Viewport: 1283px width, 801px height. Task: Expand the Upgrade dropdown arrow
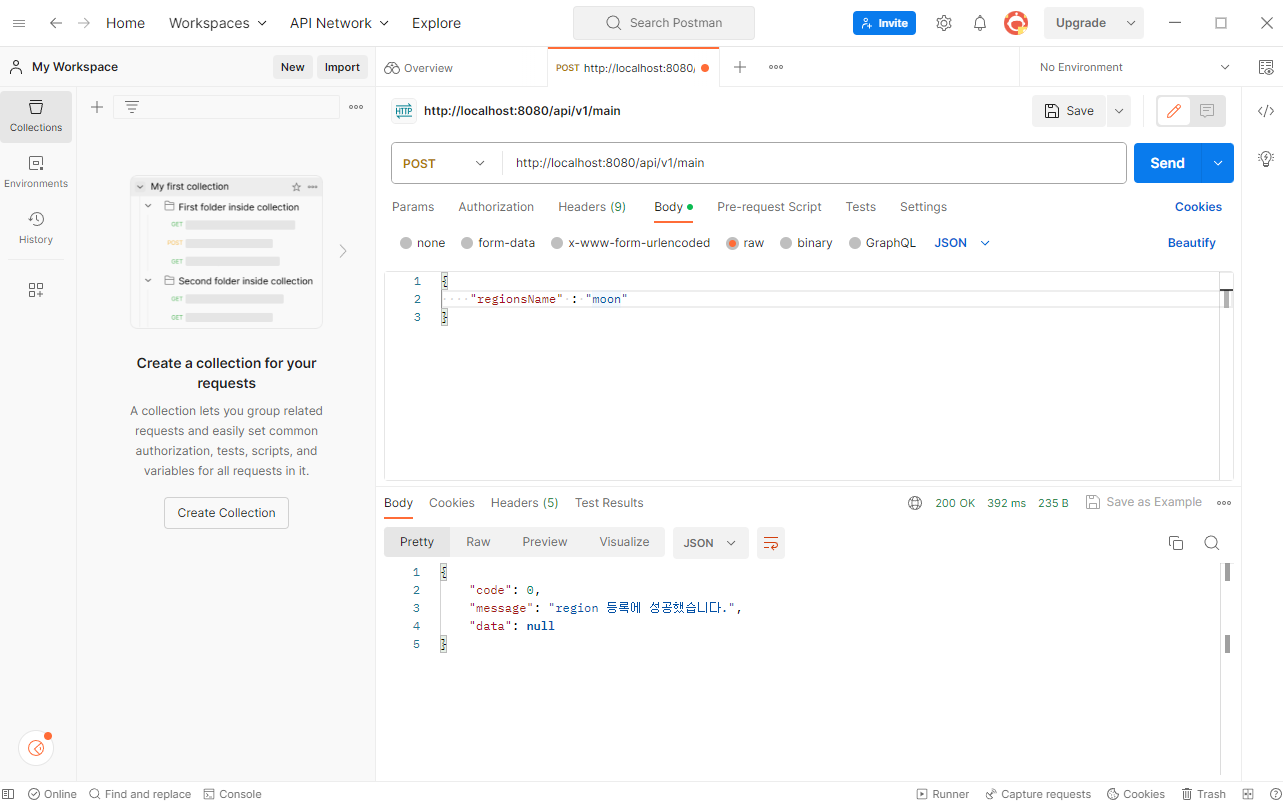pos(1131,23)
